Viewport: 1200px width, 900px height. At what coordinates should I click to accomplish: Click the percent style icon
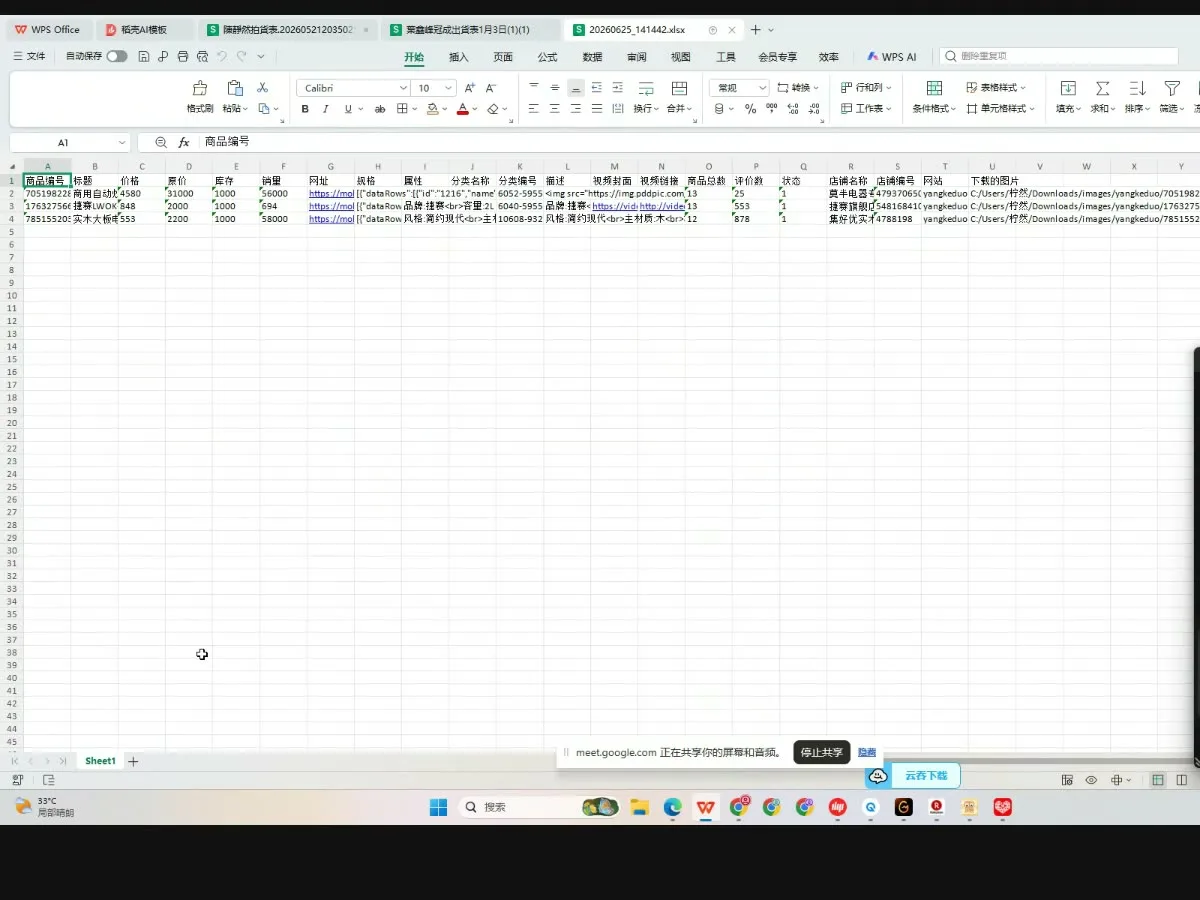tap(750, 109)
